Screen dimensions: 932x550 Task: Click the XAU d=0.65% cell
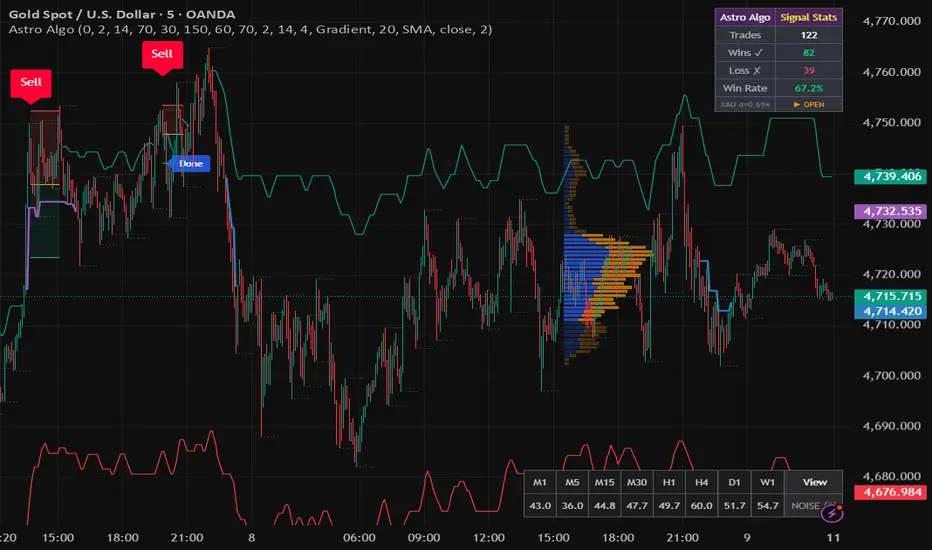pyautogui.click(x=745, y=104)
